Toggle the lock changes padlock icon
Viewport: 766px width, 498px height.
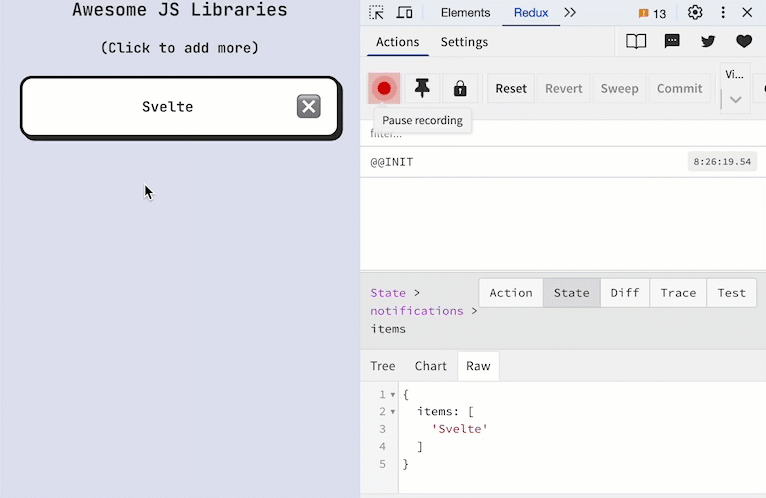click(x=460, y=88)
